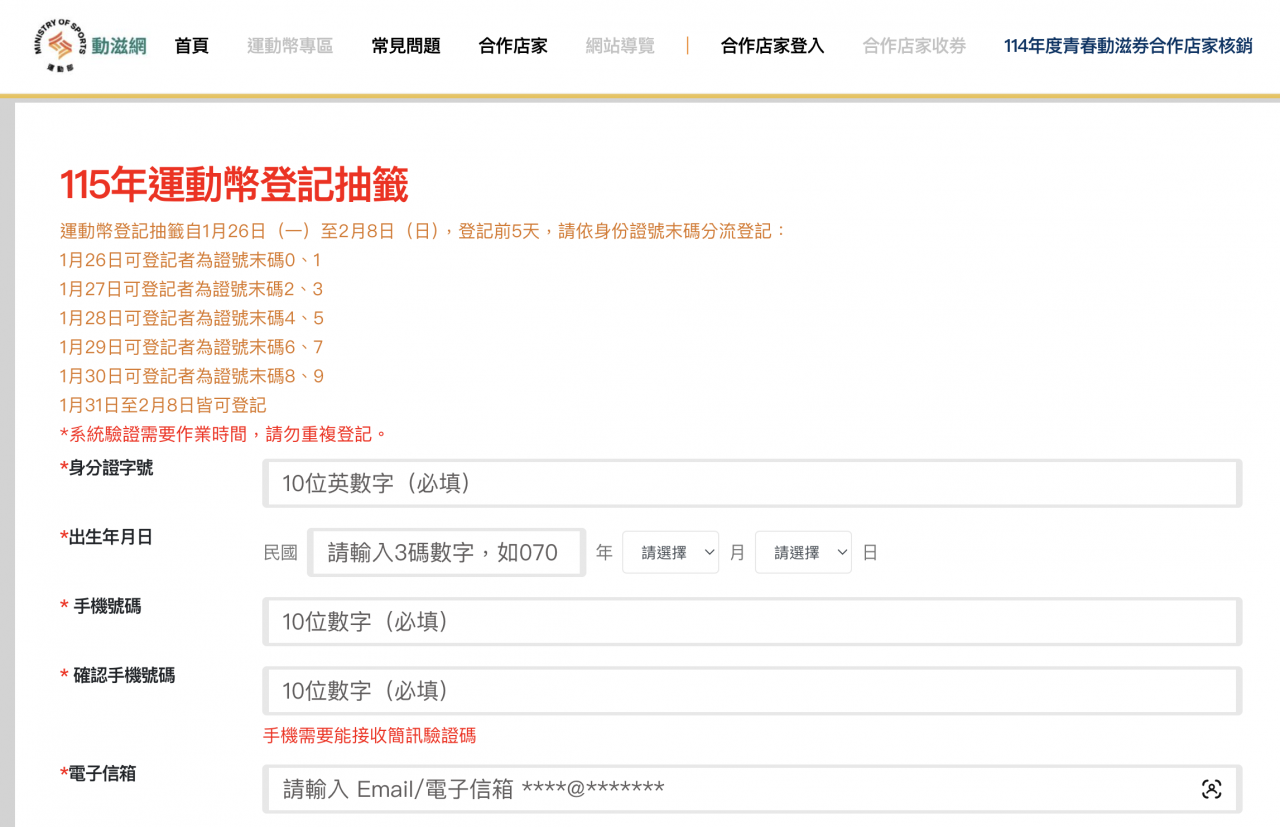
Task: Focus the 身分證字號 input field
Action: click(751, 483)
